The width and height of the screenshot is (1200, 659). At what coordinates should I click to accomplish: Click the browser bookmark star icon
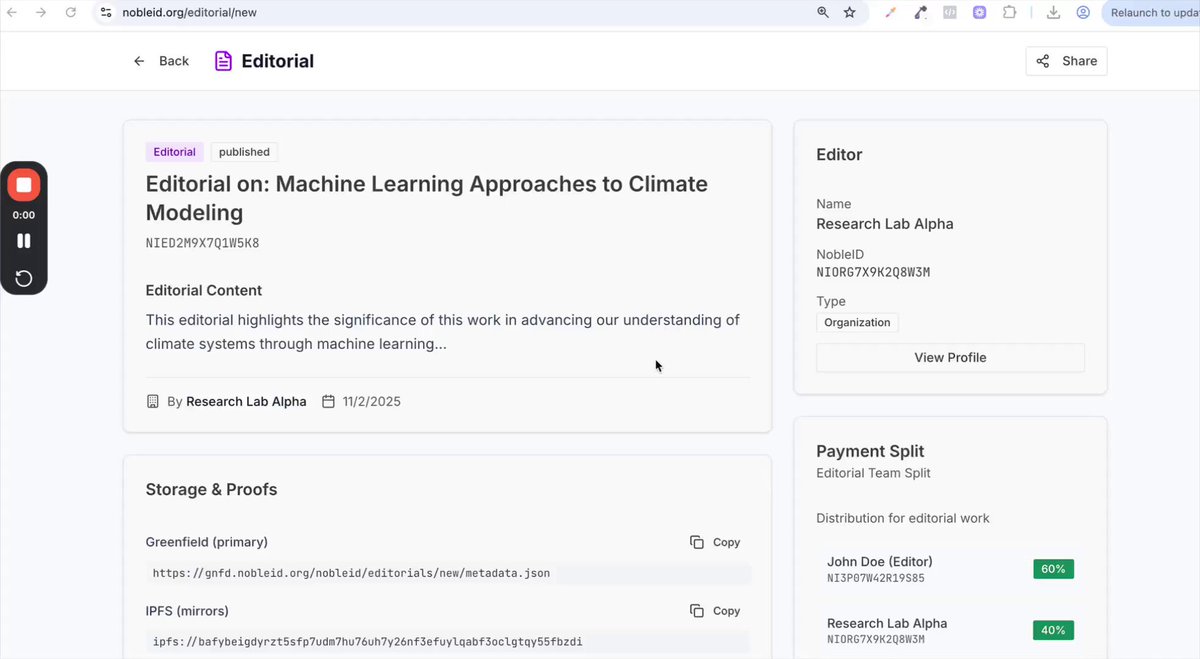[850, 13]
